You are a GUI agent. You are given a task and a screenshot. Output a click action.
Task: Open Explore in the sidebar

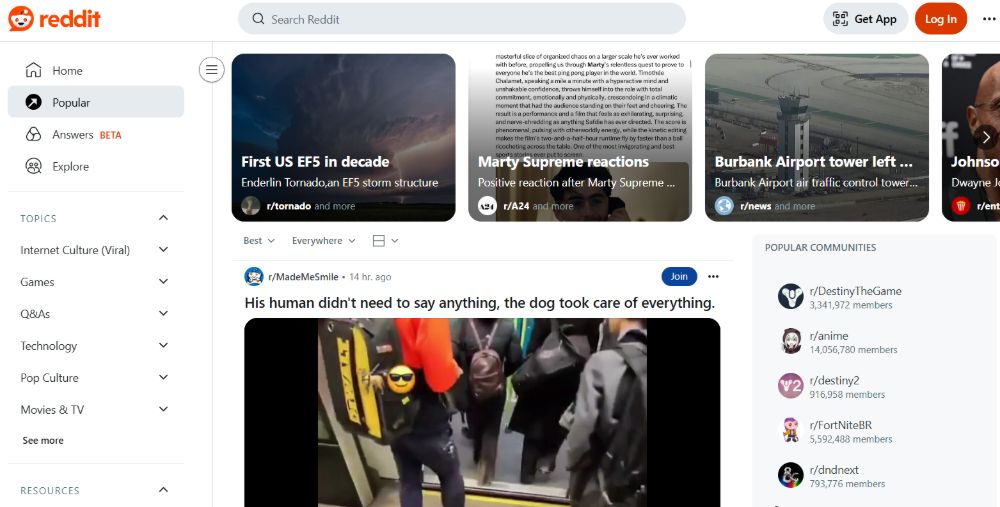pos(70,167)
